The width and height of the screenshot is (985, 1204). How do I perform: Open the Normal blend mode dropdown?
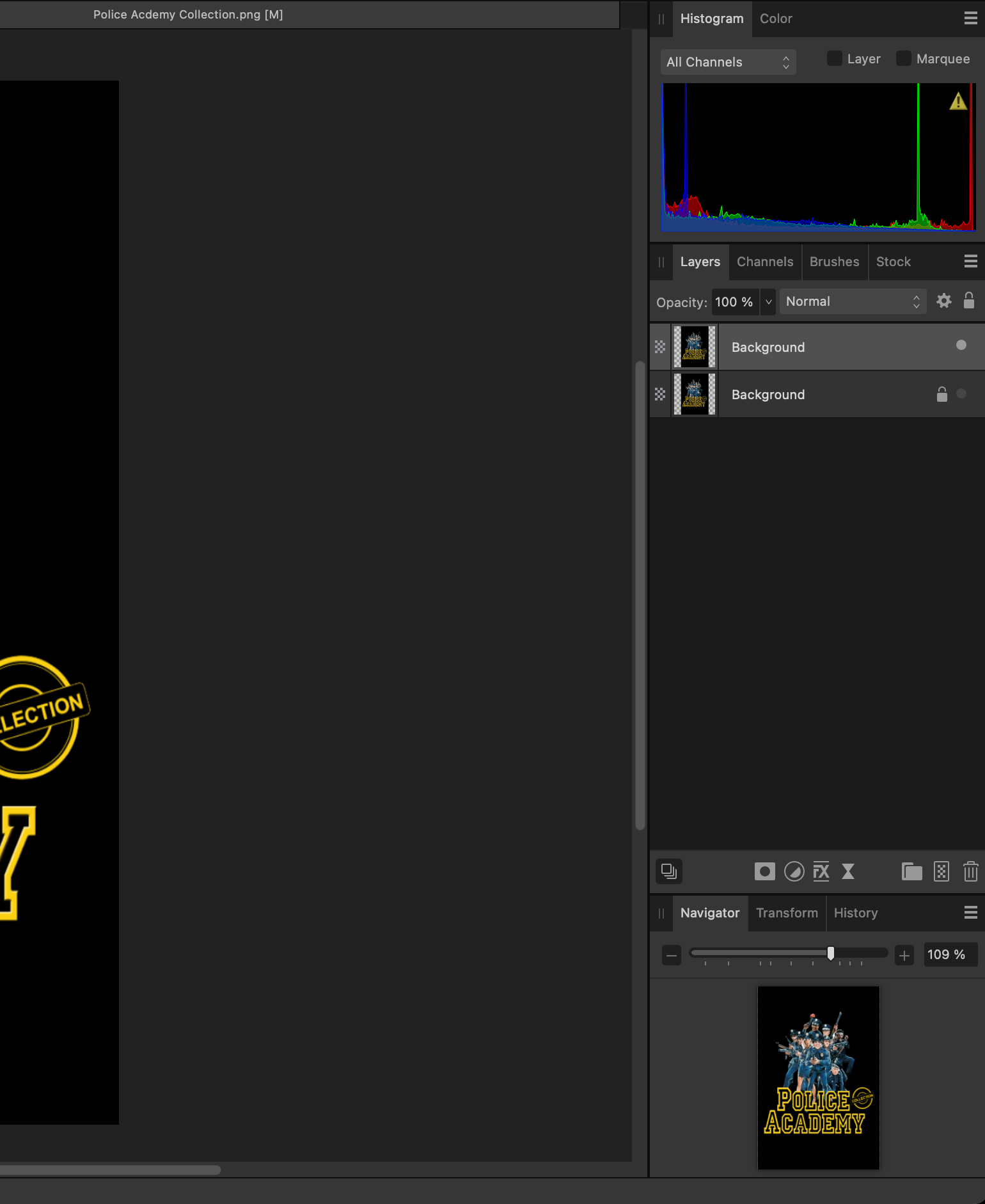[853, 301]
